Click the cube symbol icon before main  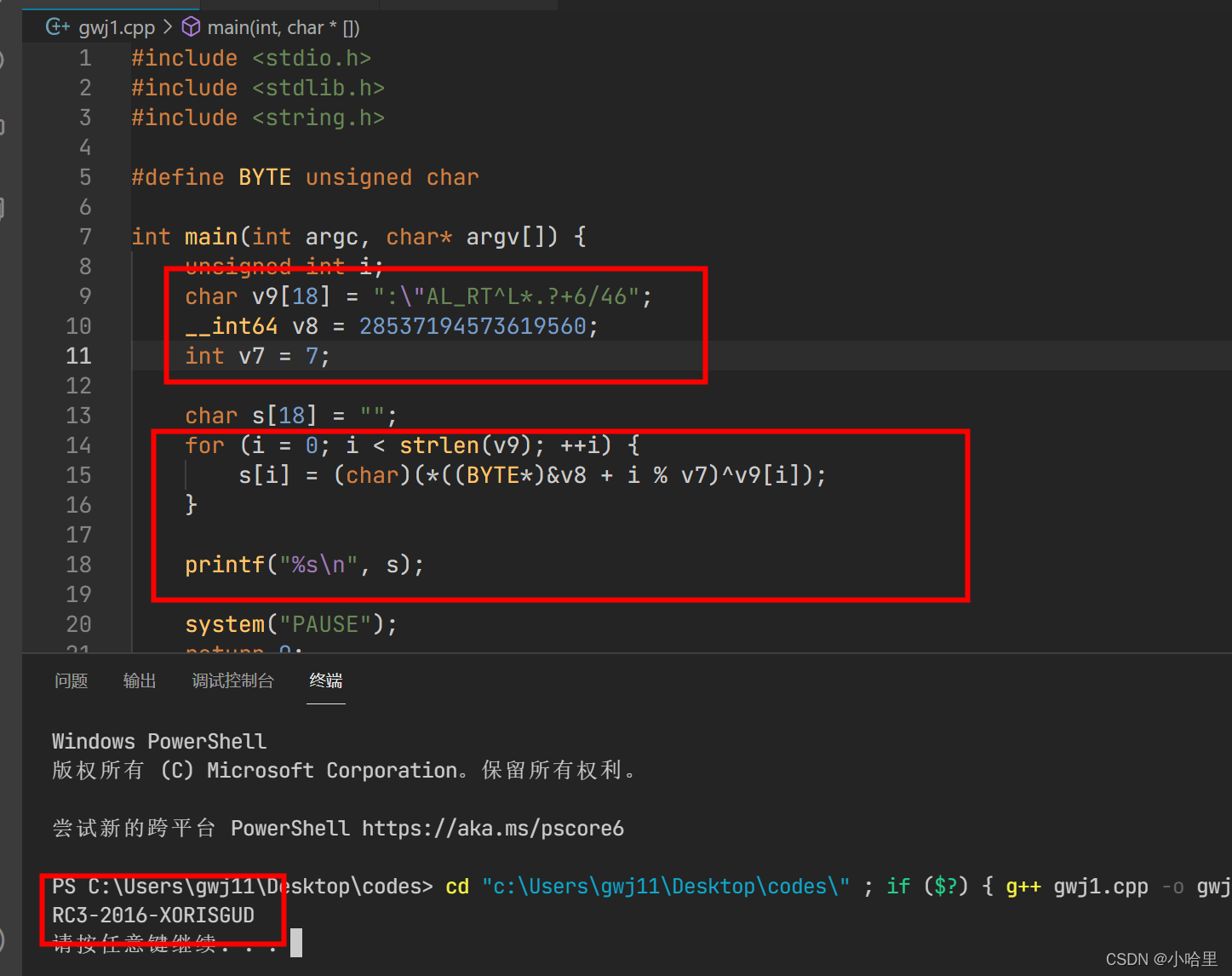pos(192,27)
